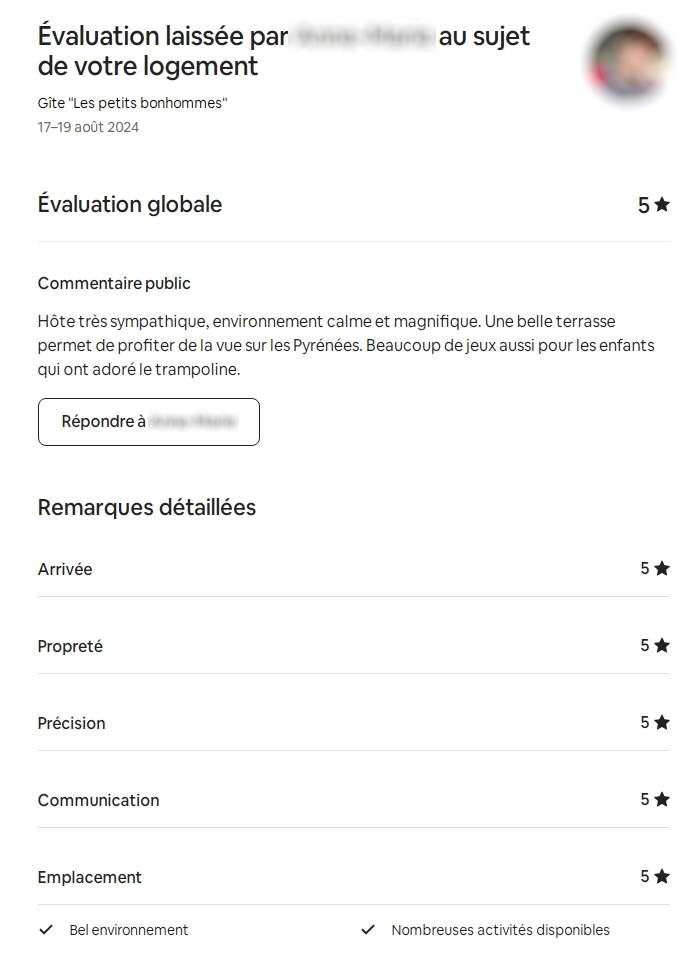The width and height of the screenshot is (692, 962).
Task: Click the public comment about the Pyrénées terrace
Action: click(x=340, y=345)
